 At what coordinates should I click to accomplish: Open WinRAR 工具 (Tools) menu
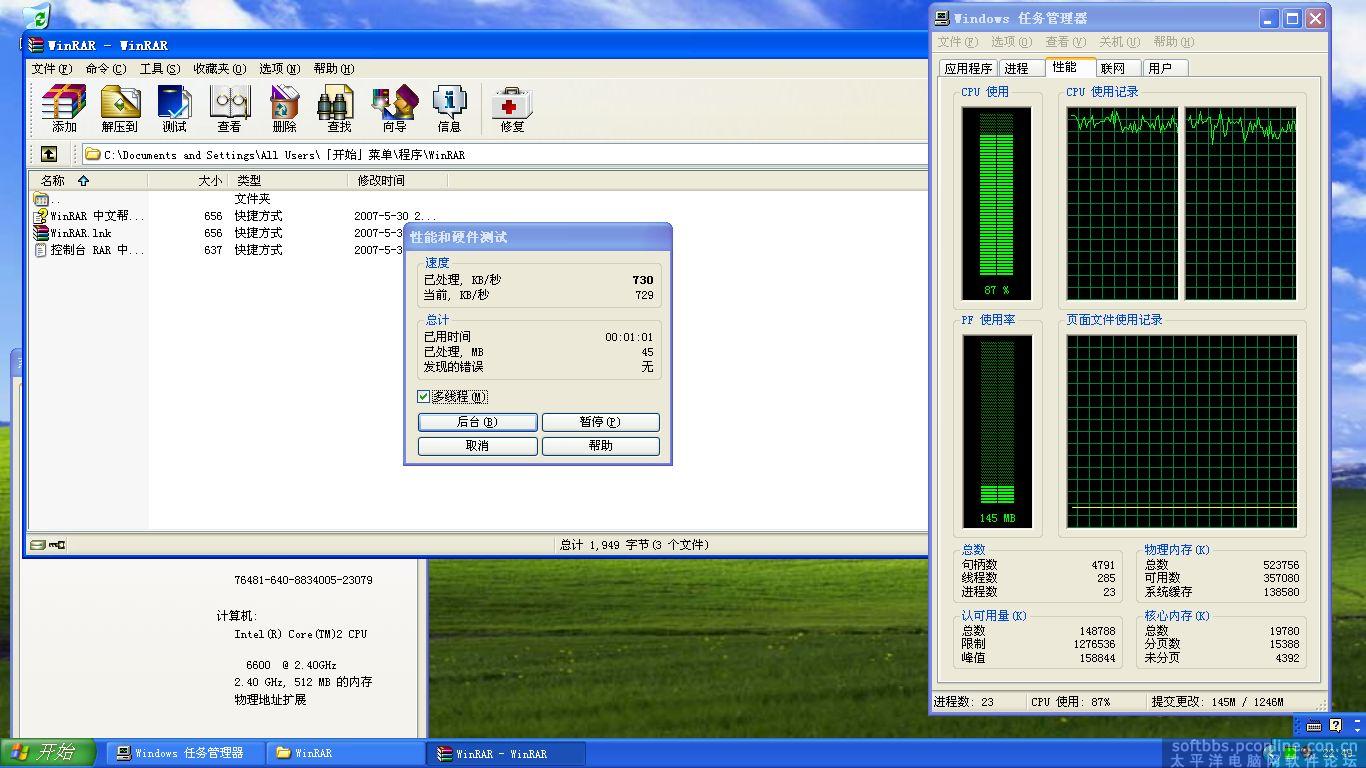[x=160, y=69]
